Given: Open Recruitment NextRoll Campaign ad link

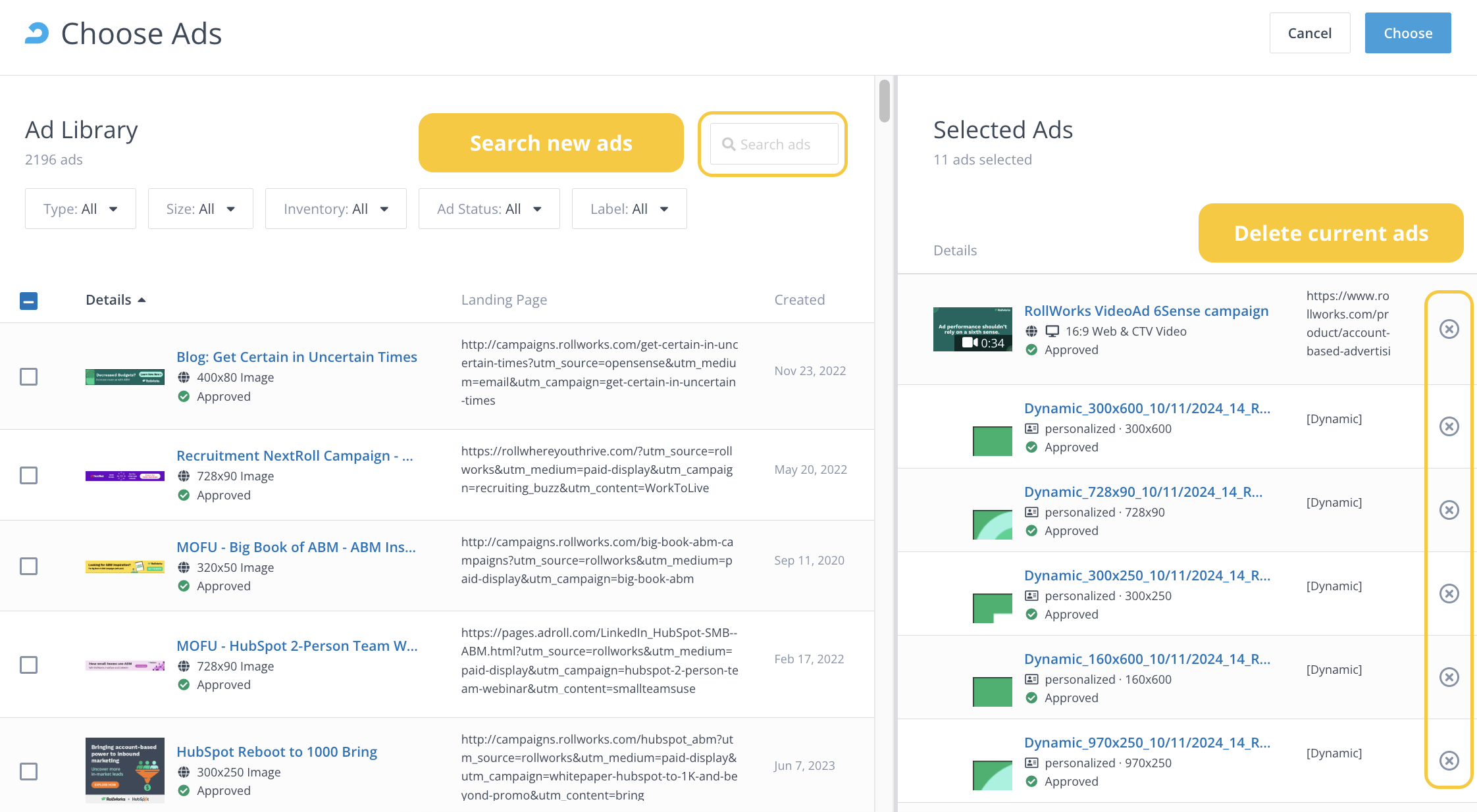Looking at the screenshot, I should [x=294, y=455].
